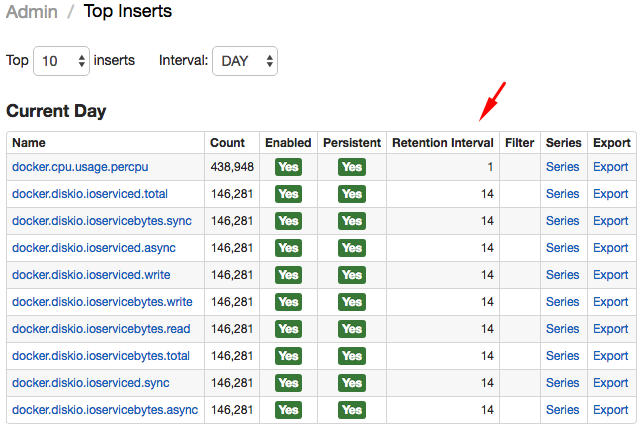Export the docker.diskio.ioservicebytes.total metric
642x429 pixels.
611,356
